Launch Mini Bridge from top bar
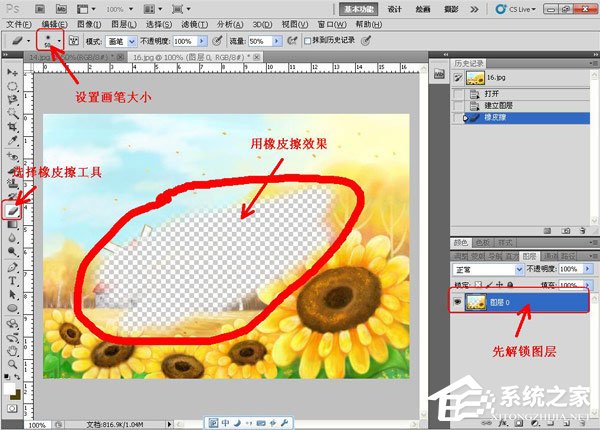This screenshot has width=600, height=430. coord(61,9)
